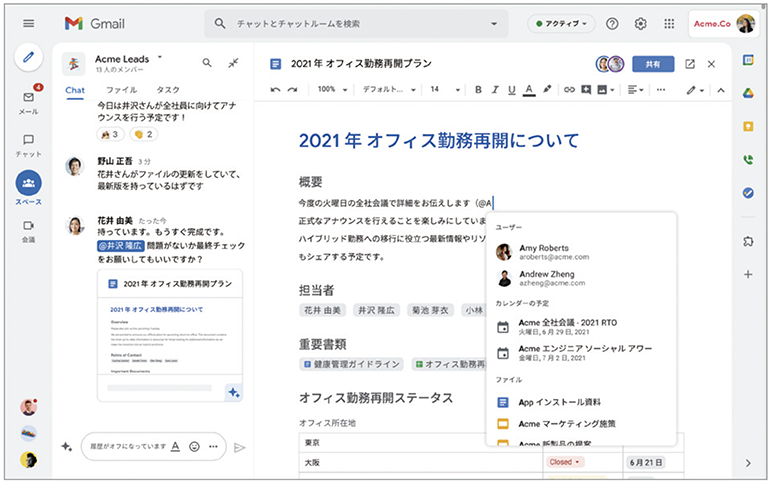Undo last edit in document
Viewport: 773px width, 485px height.
(x=275, y=90)
